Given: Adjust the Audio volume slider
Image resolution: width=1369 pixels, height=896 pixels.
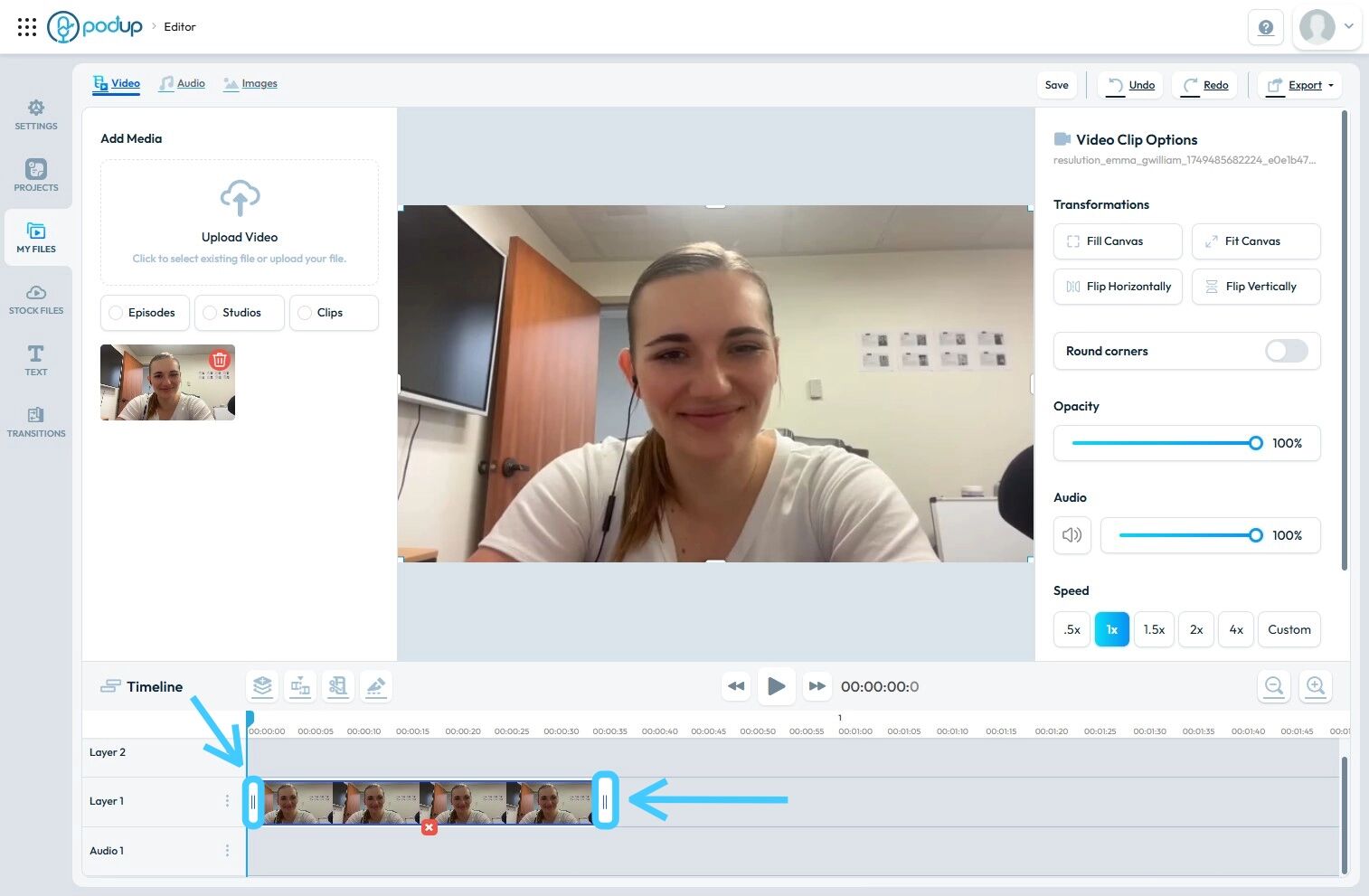Looking at the screenshot, I should [1189, 535].
